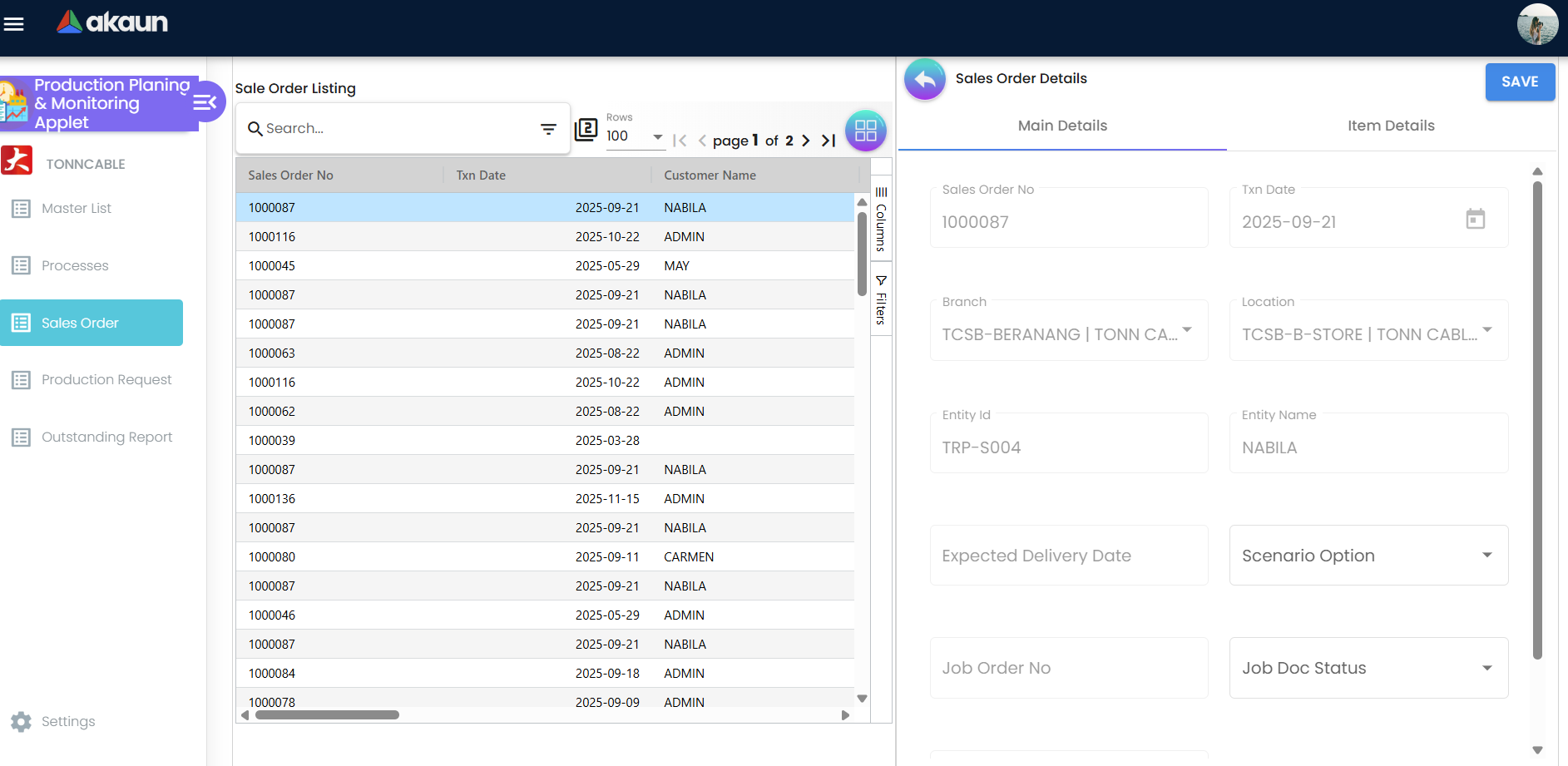Image resolution: width=1568 pixels, height=766 pixels.
Task: Open the grid view toggle button
Action: [x=865, y=131]
